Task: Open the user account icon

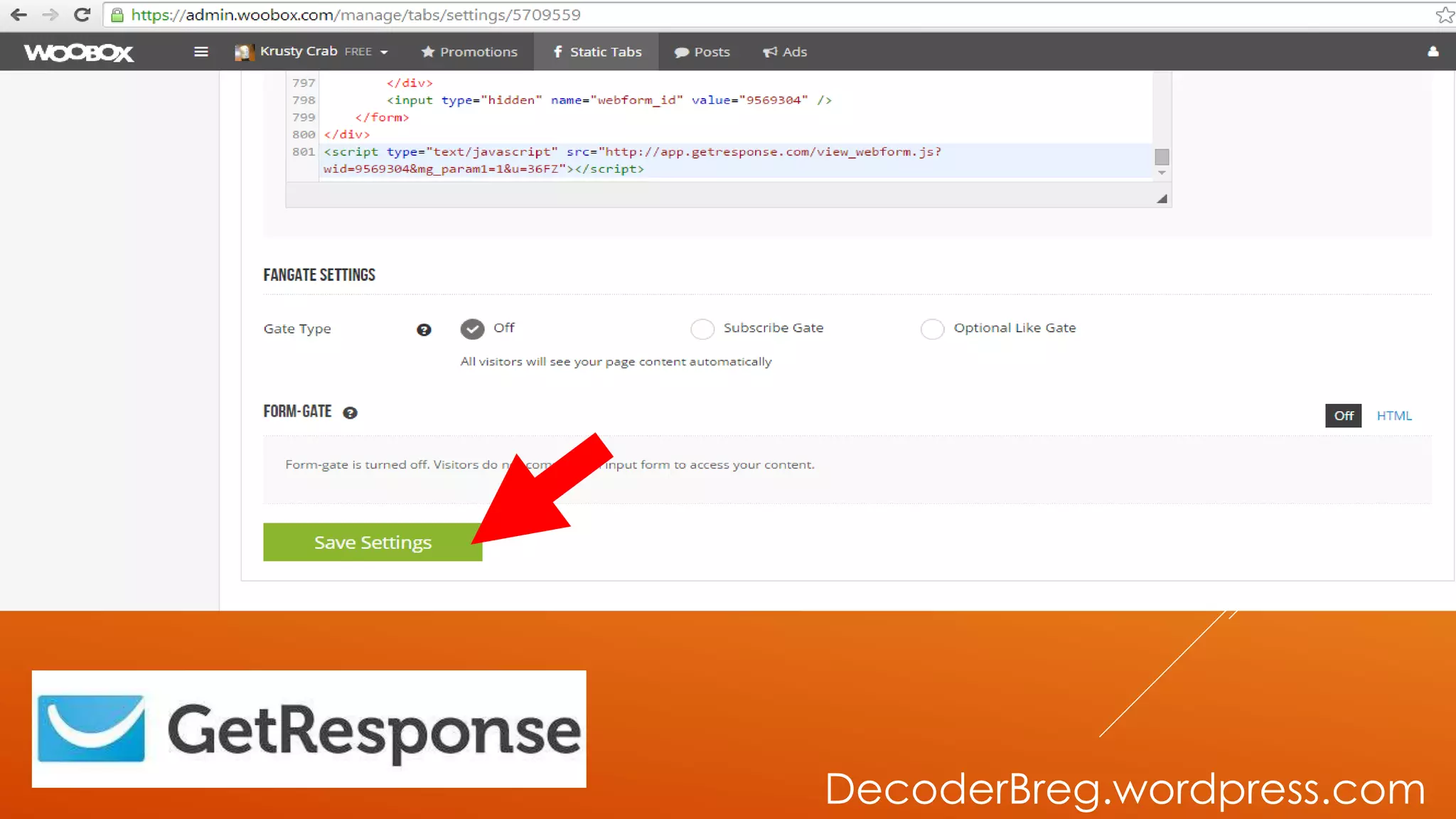Action: point(1433,51)
